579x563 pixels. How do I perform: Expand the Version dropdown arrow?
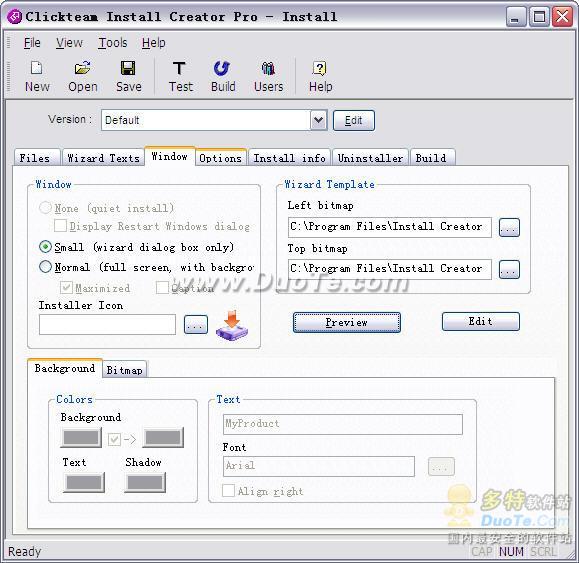318,120
